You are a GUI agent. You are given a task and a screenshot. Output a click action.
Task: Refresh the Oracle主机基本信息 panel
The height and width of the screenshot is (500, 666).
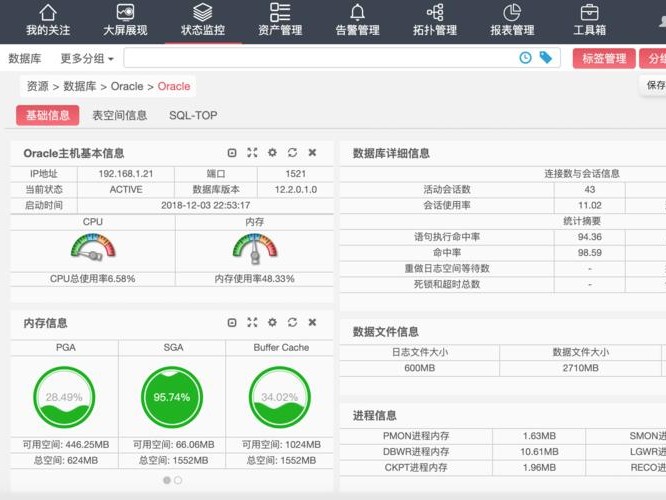pos(292,153)
